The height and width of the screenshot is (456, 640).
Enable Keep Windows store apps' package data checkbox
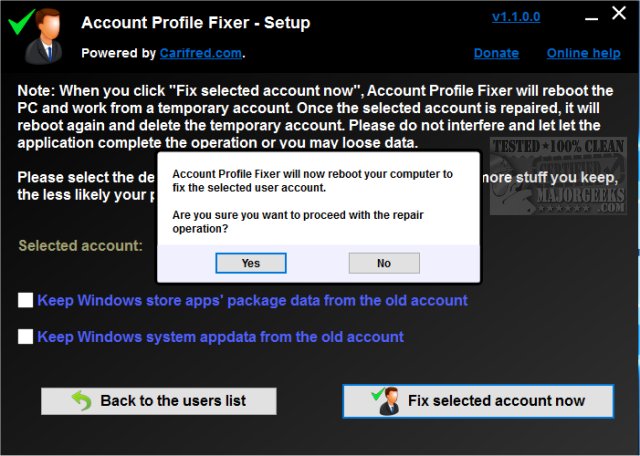26,300
